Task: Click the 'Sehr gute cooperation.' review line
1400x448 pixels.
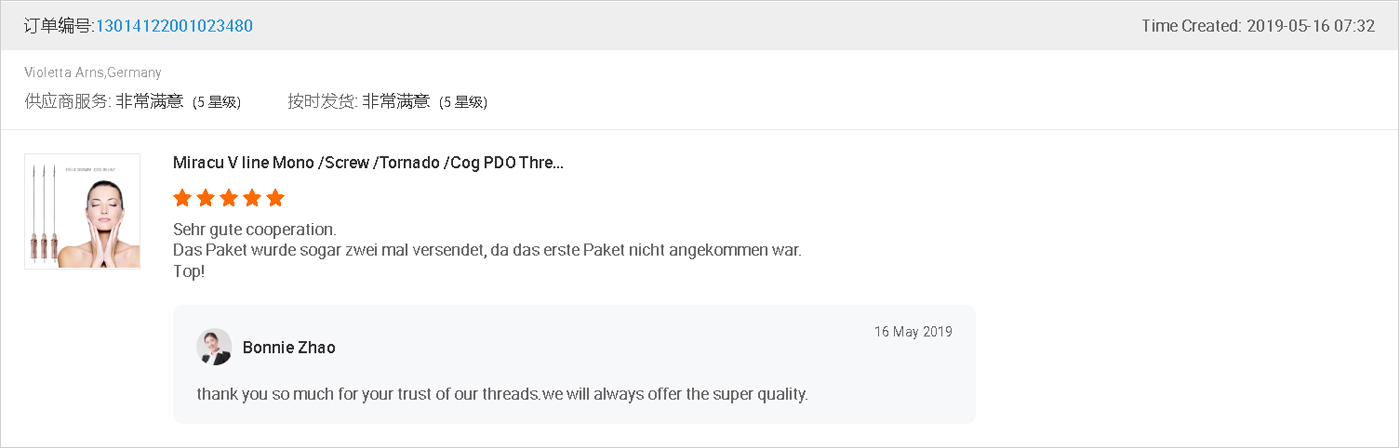Action: pyautogui.click(x=255, y=229)
